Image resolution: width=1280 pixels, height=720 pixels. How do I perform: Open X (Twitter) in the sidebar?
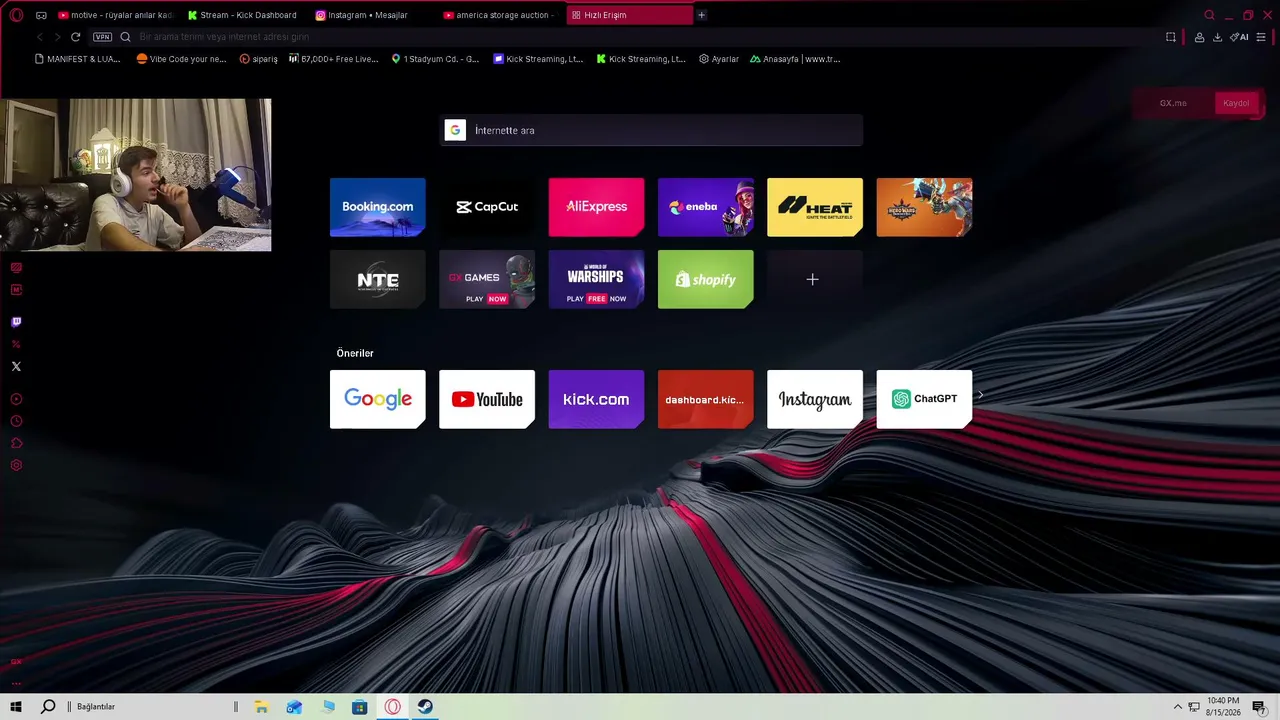tap(16, 366)
